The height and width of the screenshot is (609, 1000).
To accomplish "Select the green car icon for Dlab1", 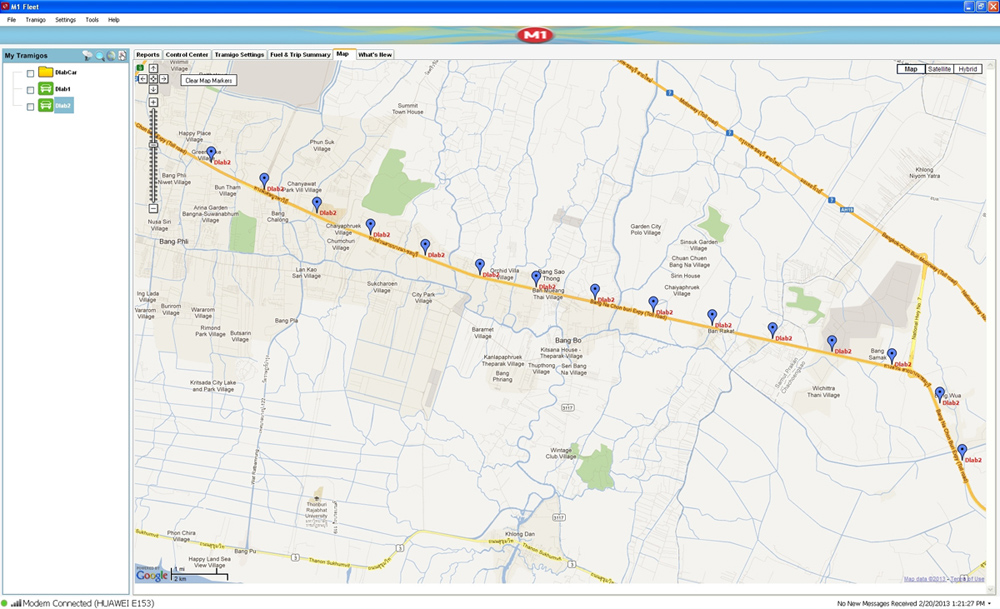I will [45, 89].
